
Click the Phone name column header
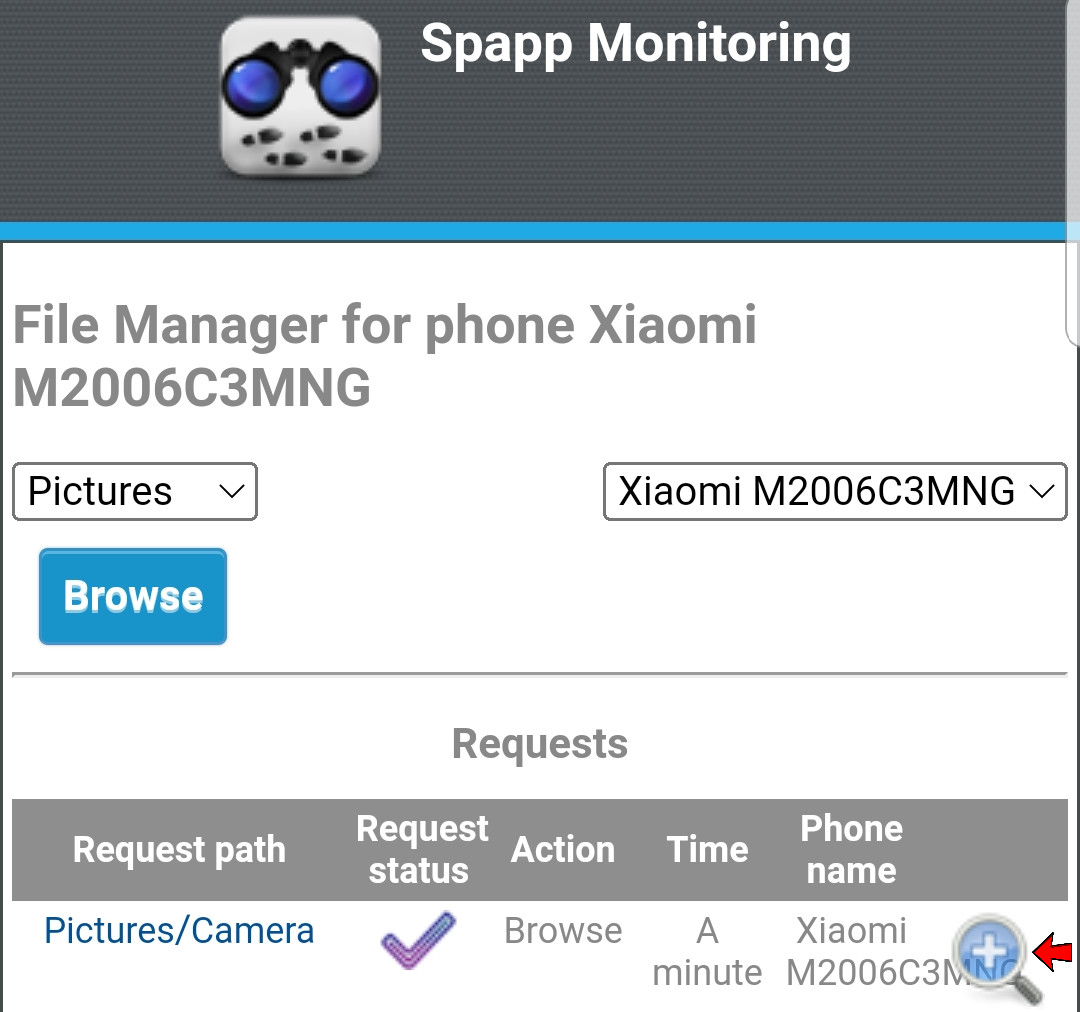851,849
